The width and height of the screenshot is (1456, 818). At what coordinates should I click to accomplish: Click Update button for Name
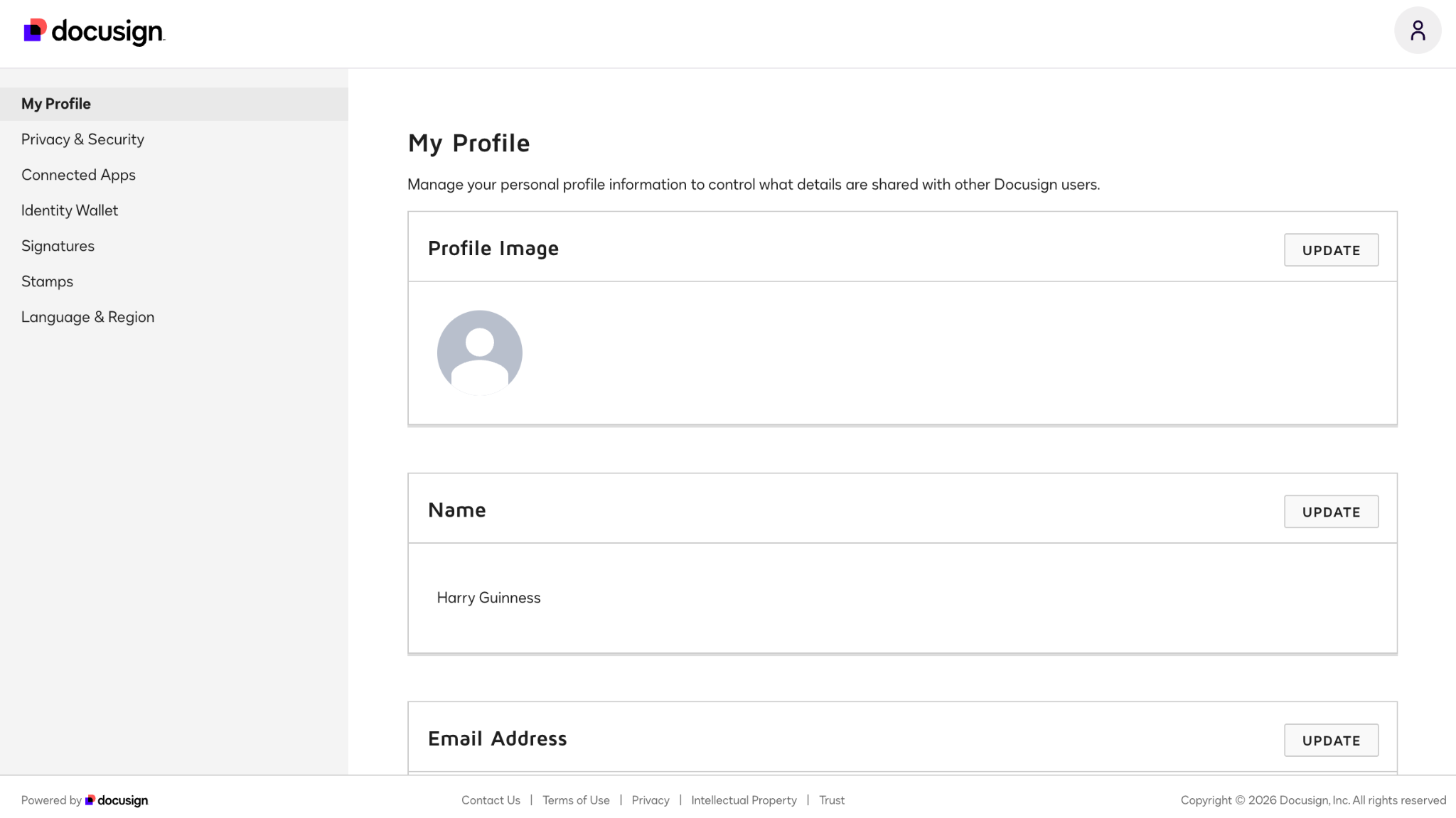tap(1331, 512)
